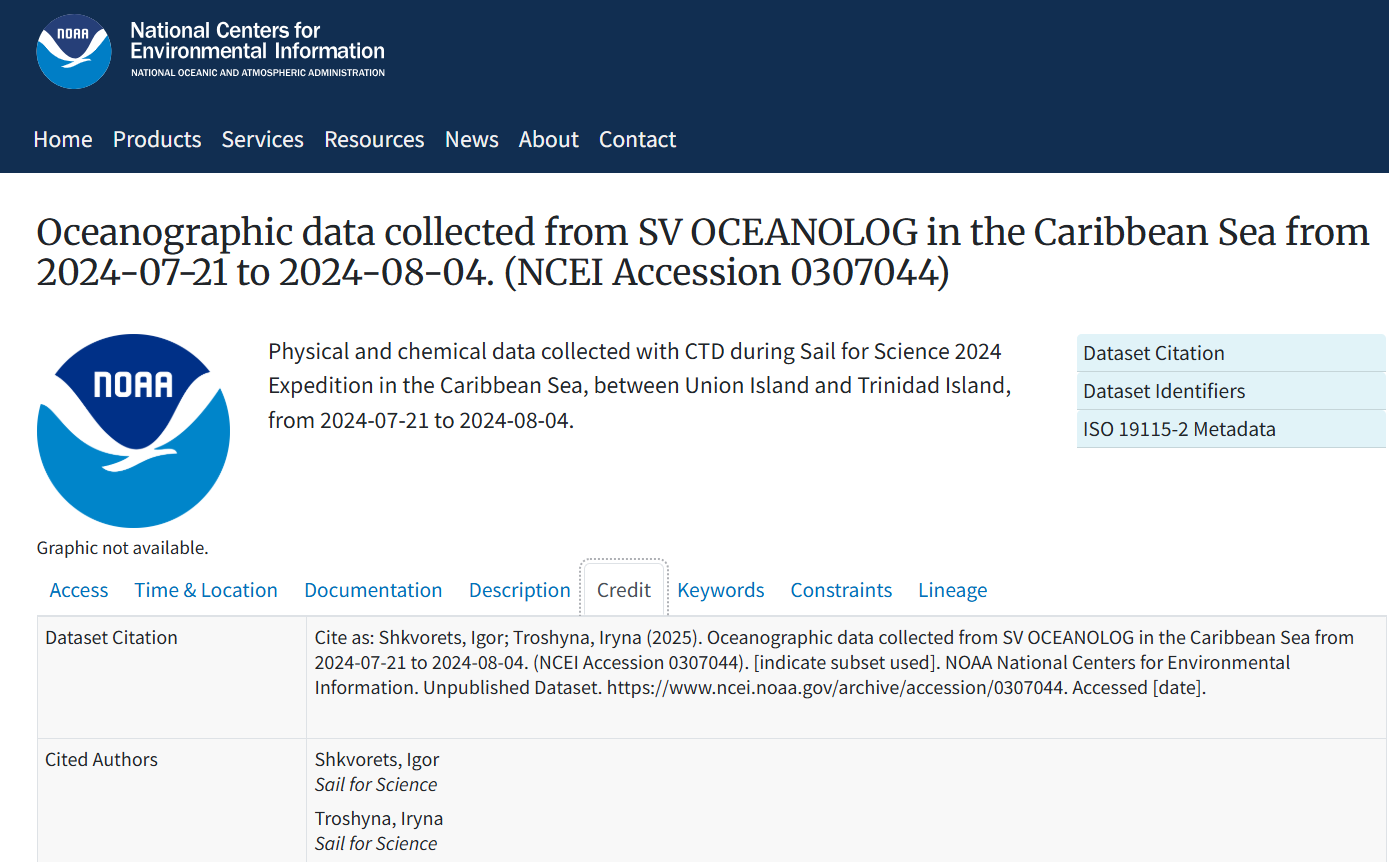Jump to Dataset Citation link
1389x862 pixels.
click(x=1231, y=353)
